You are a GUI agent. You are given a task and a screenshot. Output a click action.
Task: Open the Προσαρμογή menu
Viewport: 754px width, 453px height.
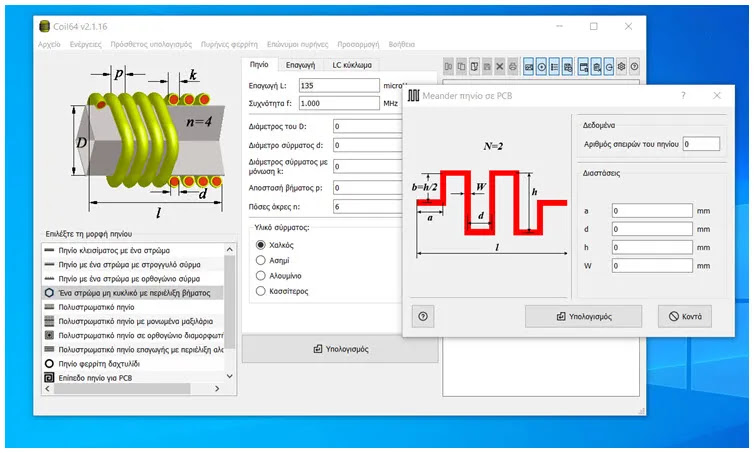[358, 44]
